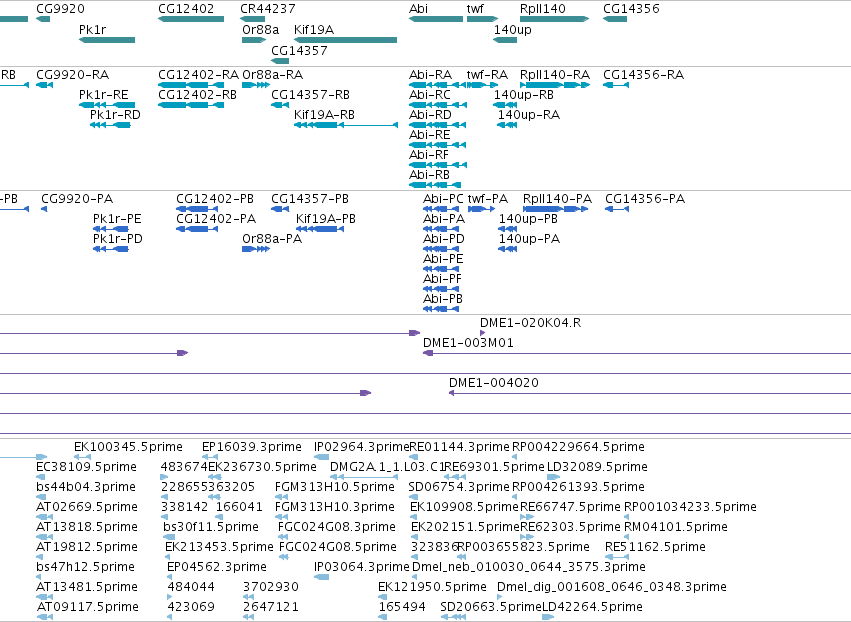
Task: Click the Abi-RF transcript label
Action: [429, 155]
